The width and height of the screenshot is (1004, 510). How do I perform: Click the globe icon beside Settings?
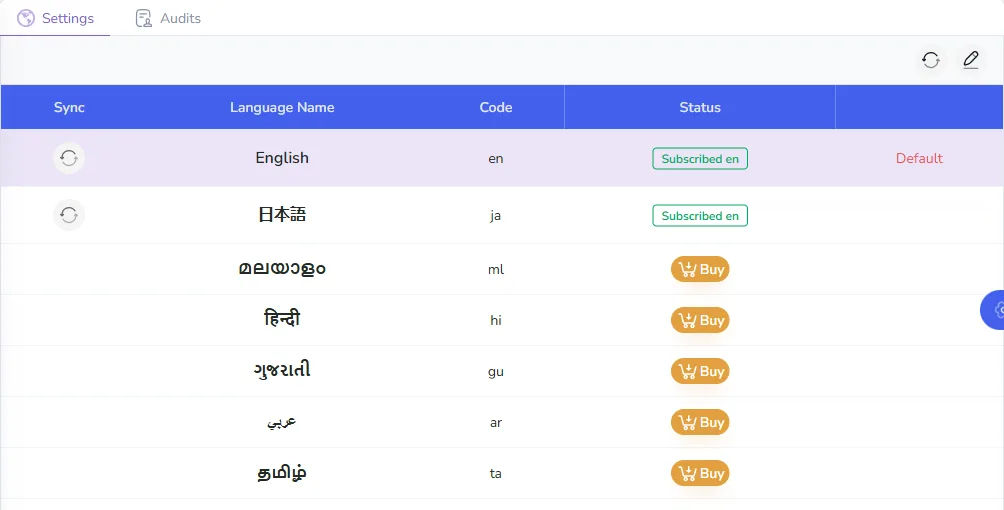[26, 18]
